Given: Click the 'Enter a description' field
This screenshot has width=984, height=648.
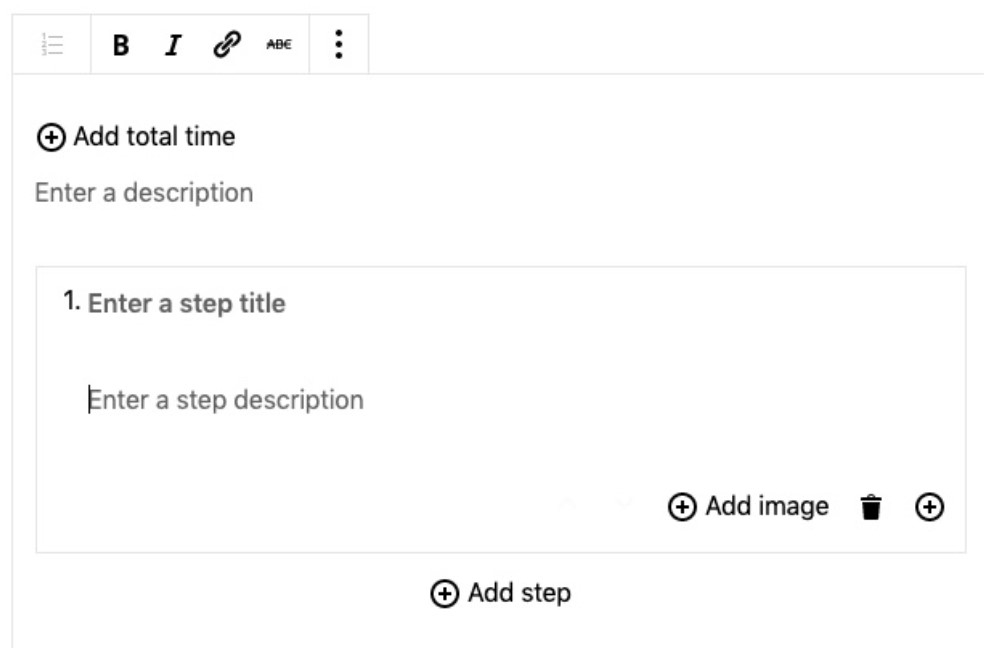Looking at the screenshot, I should 144,192.
